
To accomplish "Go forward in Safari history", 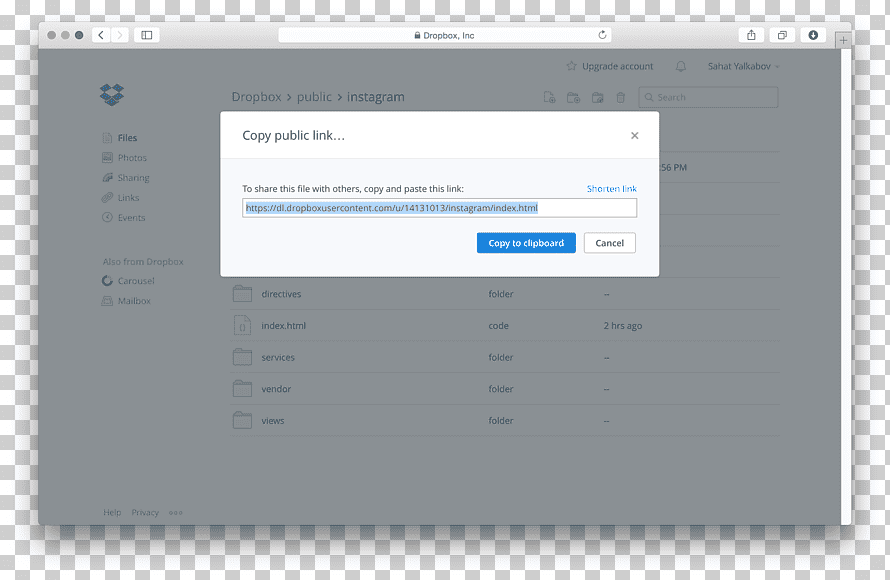I will [x=119, y=35].
